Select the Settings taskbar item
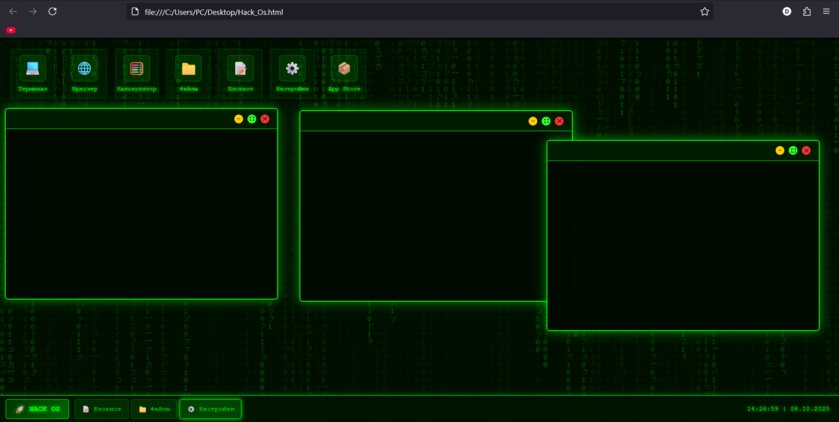The width and height of the screenshot is (839, 422). pos(211,409)
